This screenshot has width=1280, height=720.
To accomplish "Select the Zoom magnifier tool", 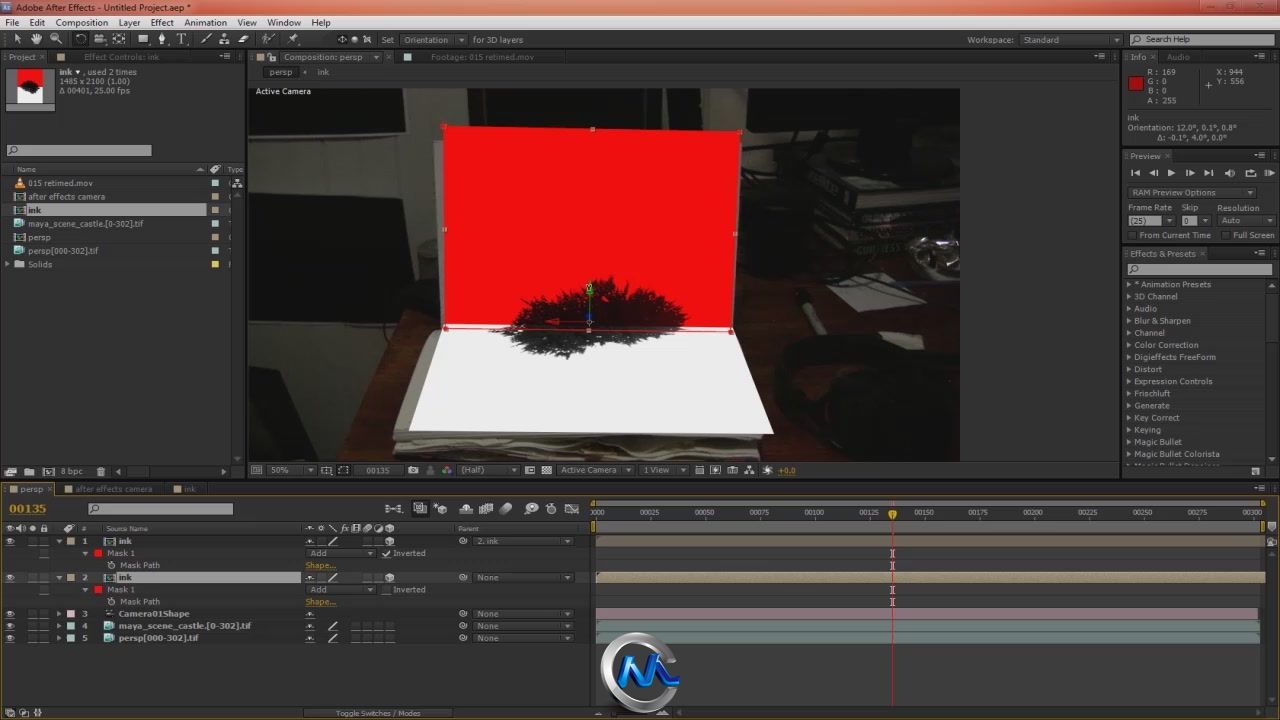I will coord(55,39).
